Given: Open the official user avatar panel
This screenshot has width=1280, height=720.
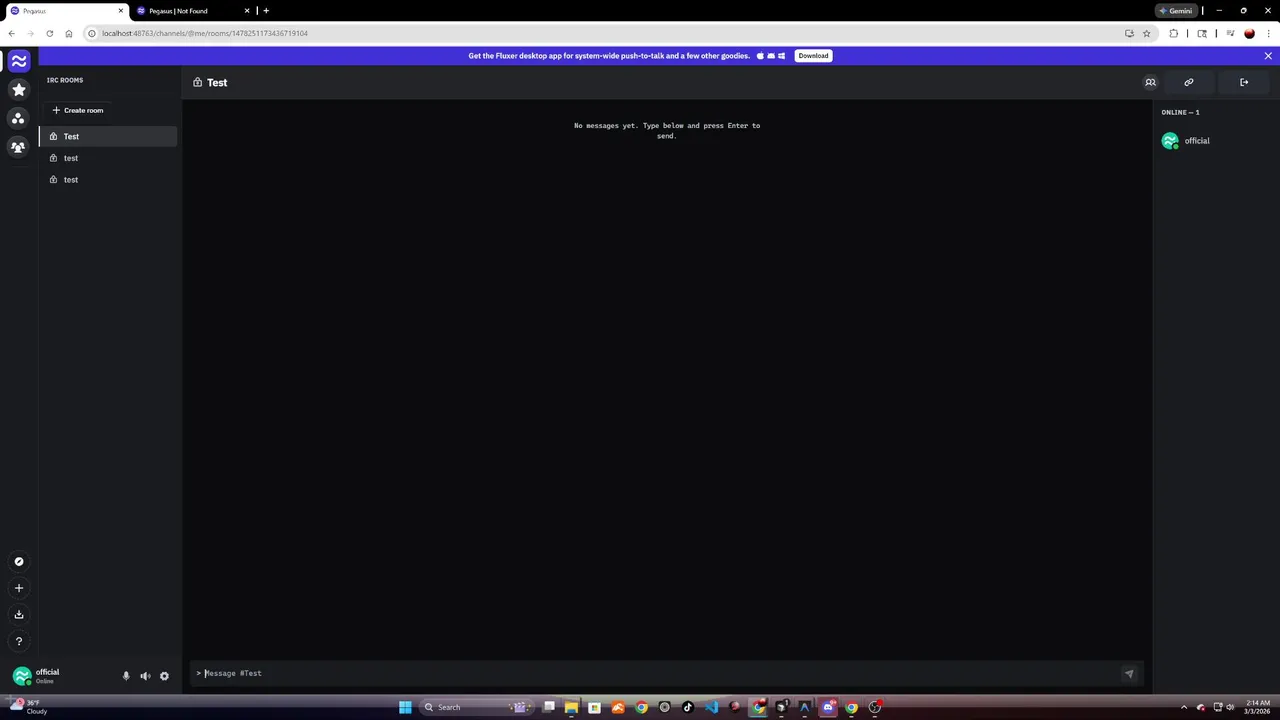Looking at the screenshot, I should 21,676.
